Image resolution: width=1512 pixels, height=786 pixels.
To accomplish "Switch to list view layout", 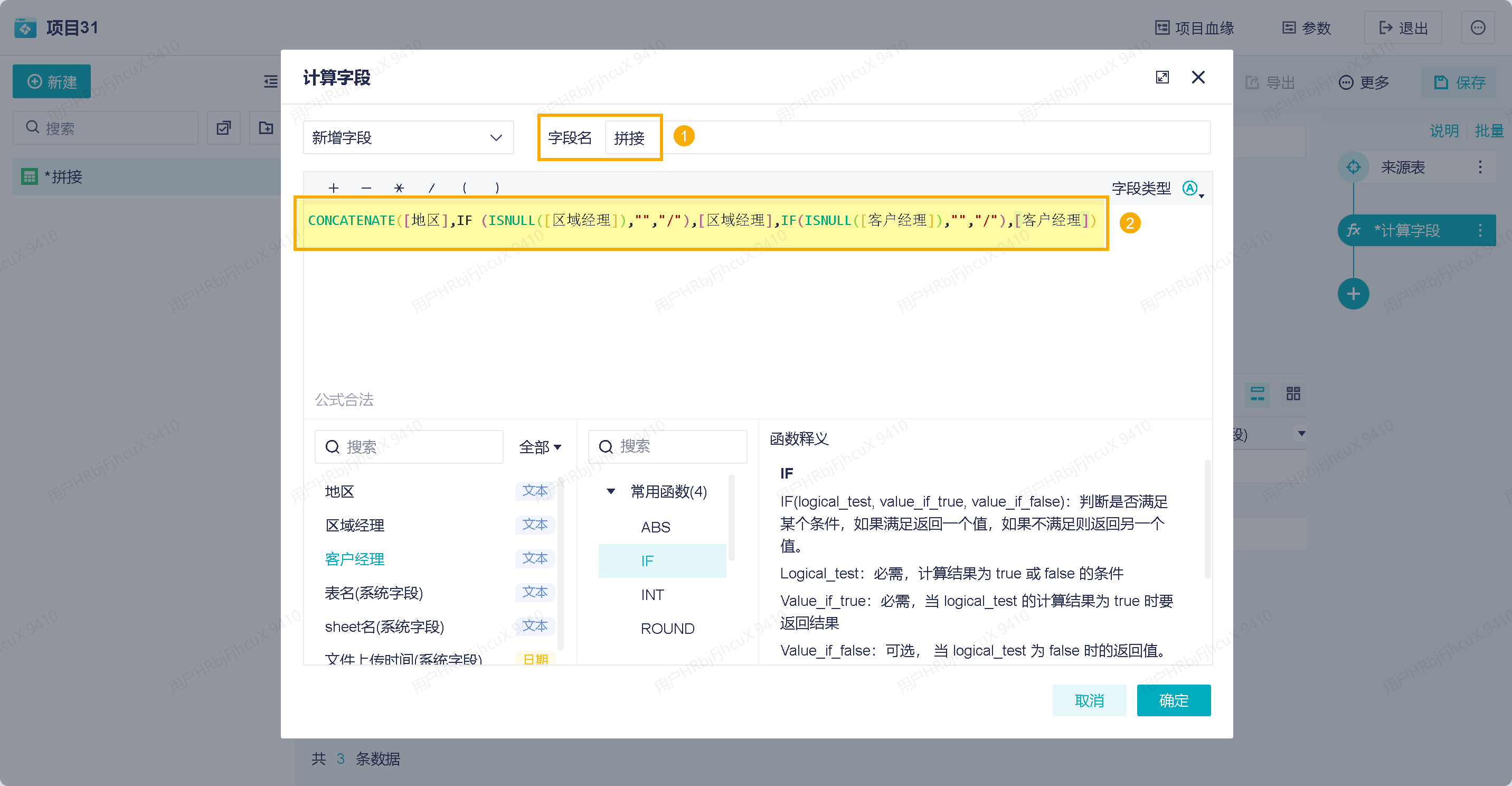I will point(1257,394).
